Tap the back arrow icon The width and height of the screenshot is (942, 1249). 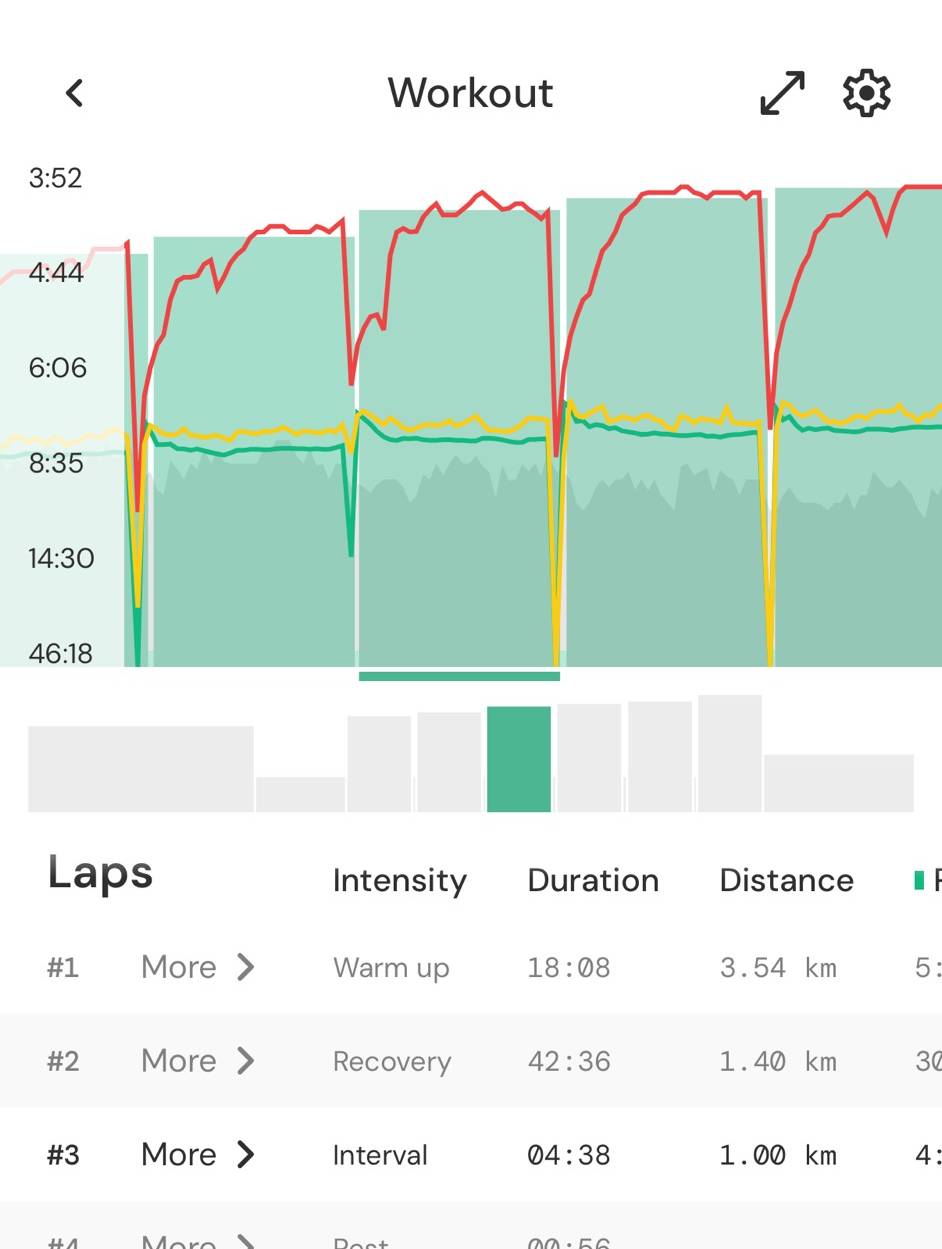pos(74,93)
